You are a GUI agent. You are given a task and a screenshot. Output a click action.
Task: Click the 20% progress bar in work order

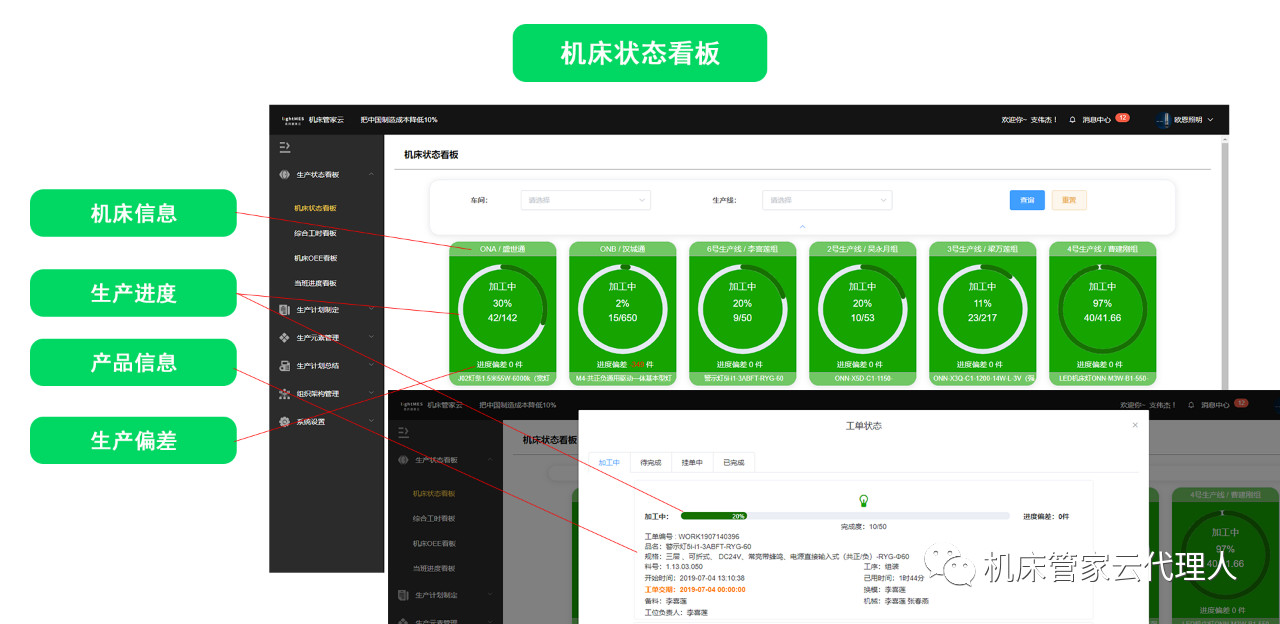[713, 516]
